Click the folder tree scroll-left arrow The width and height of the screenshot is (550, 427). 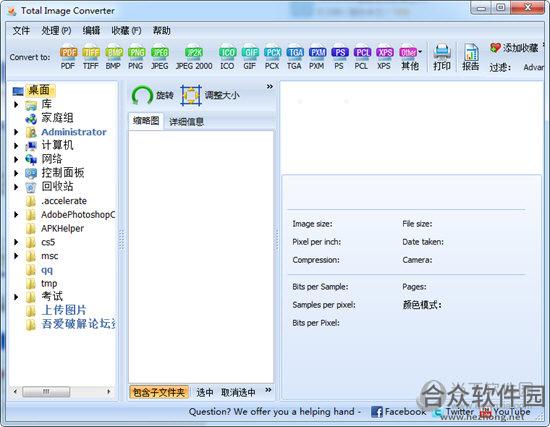pos(15,392)
